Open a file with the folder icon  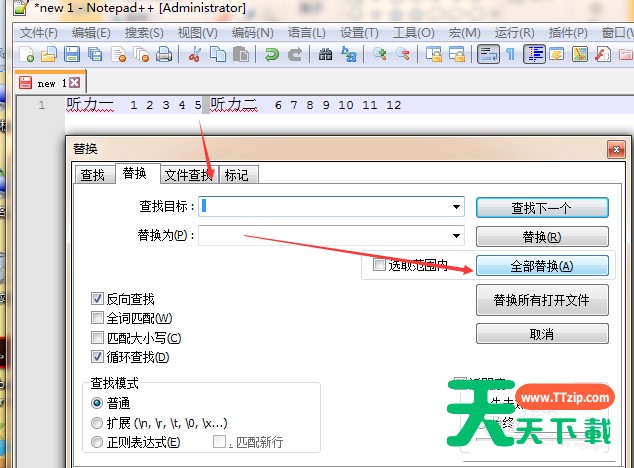click(x=49, y=54)
